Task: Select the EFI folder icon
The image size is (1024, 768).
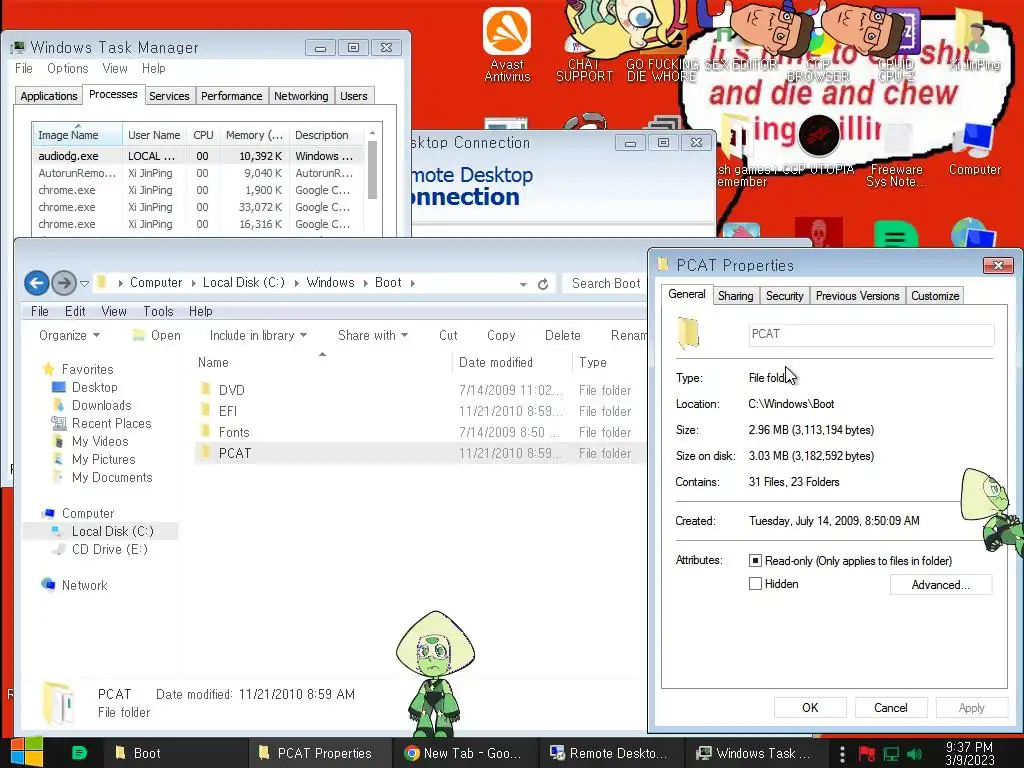Action: click(206, 411)
